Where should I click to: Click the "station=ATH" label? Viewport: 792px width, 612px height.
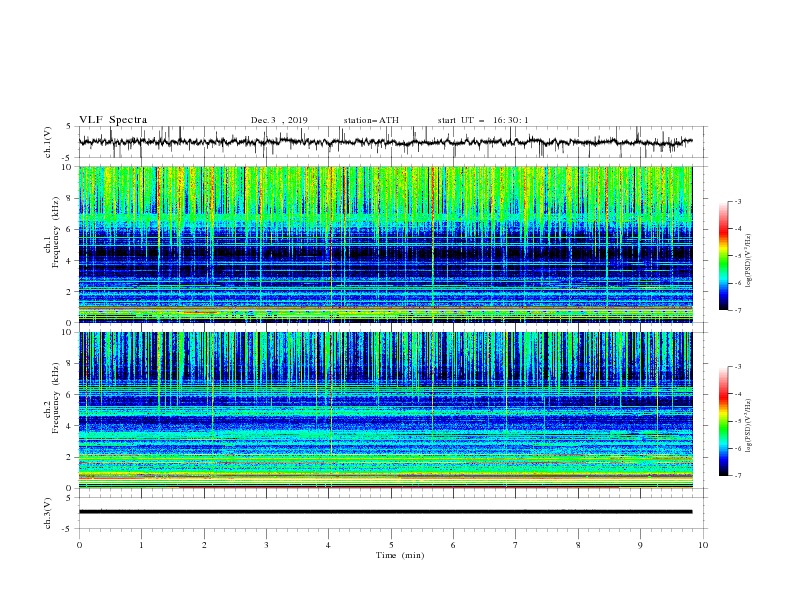(371, 120)
